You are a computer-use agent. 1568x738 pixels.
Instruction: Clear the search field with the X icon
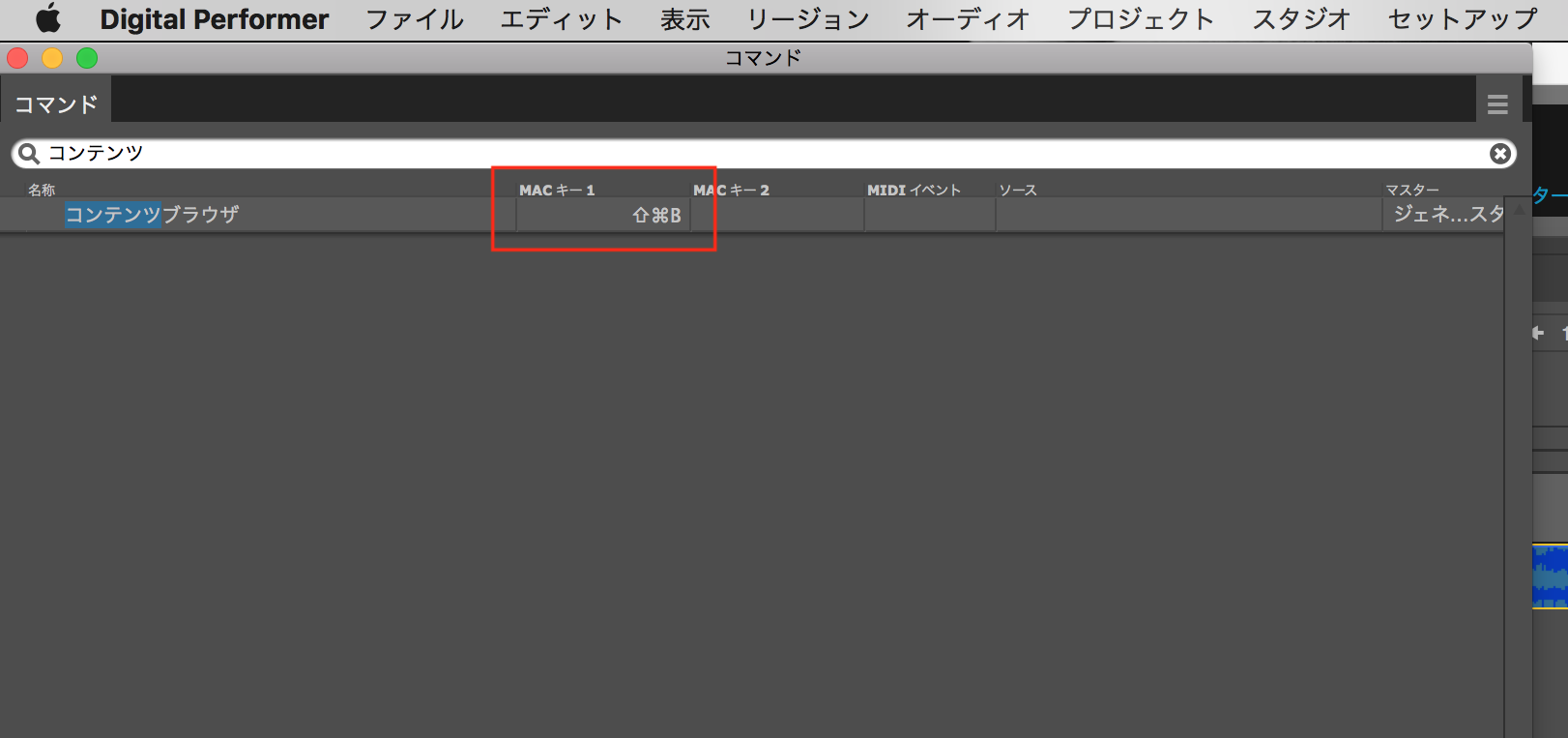(1499, 154)
